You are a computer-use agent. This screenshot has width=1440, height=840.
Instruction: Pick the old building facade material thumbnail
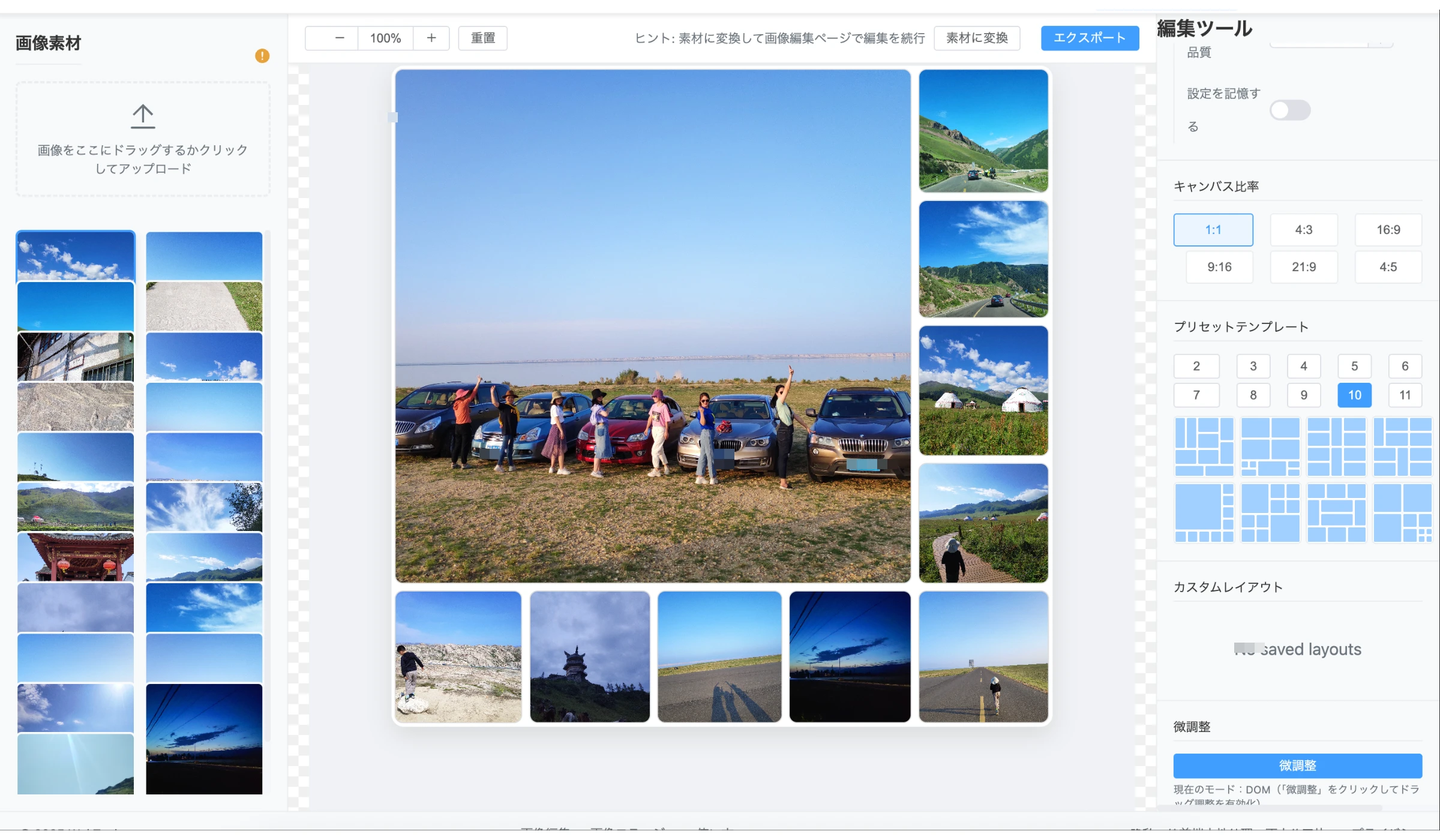click(76, 356)
